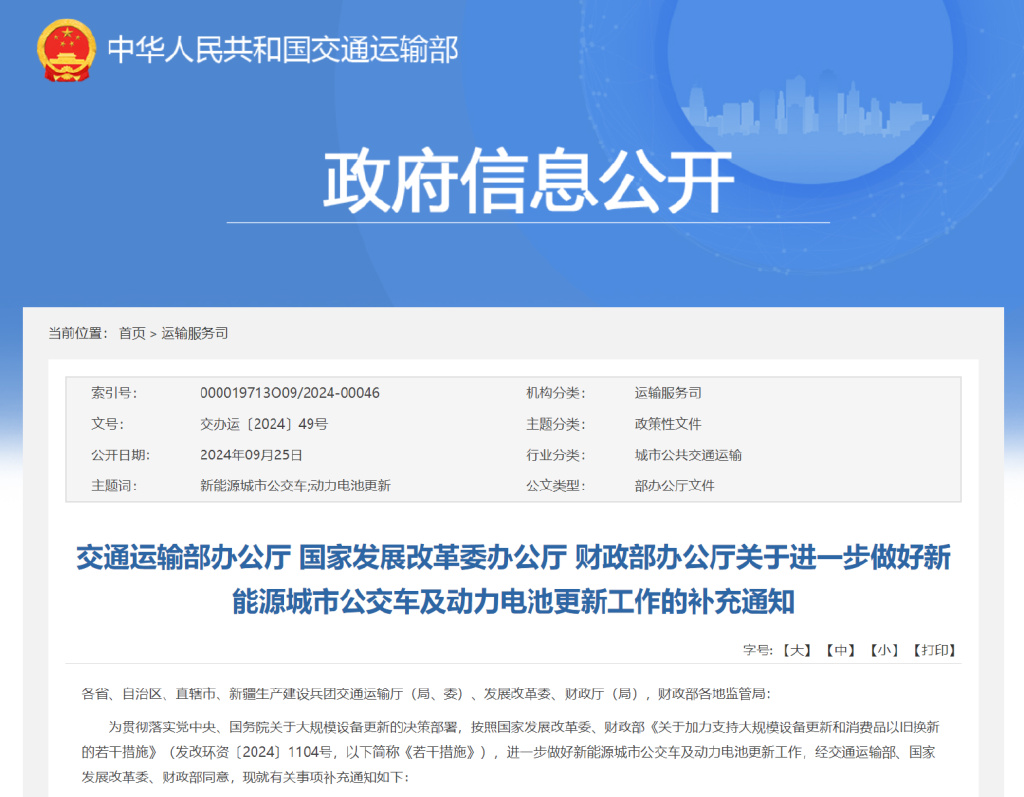1024x797 pixels.
Task: Open the 运输服务司 department link
Action: pyautogui.click(x=194, y=333)
